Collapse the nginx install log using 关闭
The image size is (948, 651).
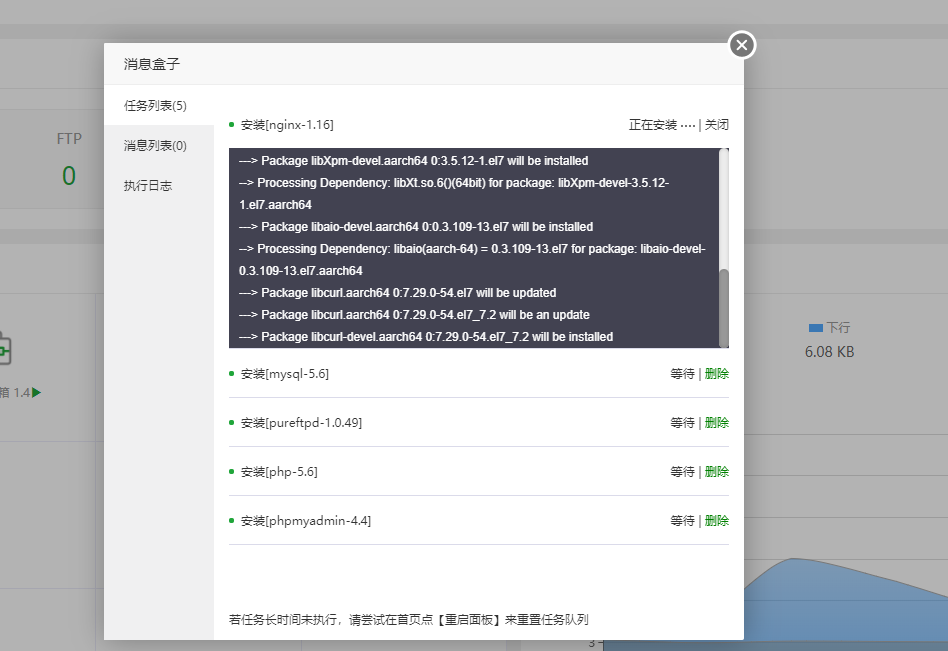click(719, 124)
